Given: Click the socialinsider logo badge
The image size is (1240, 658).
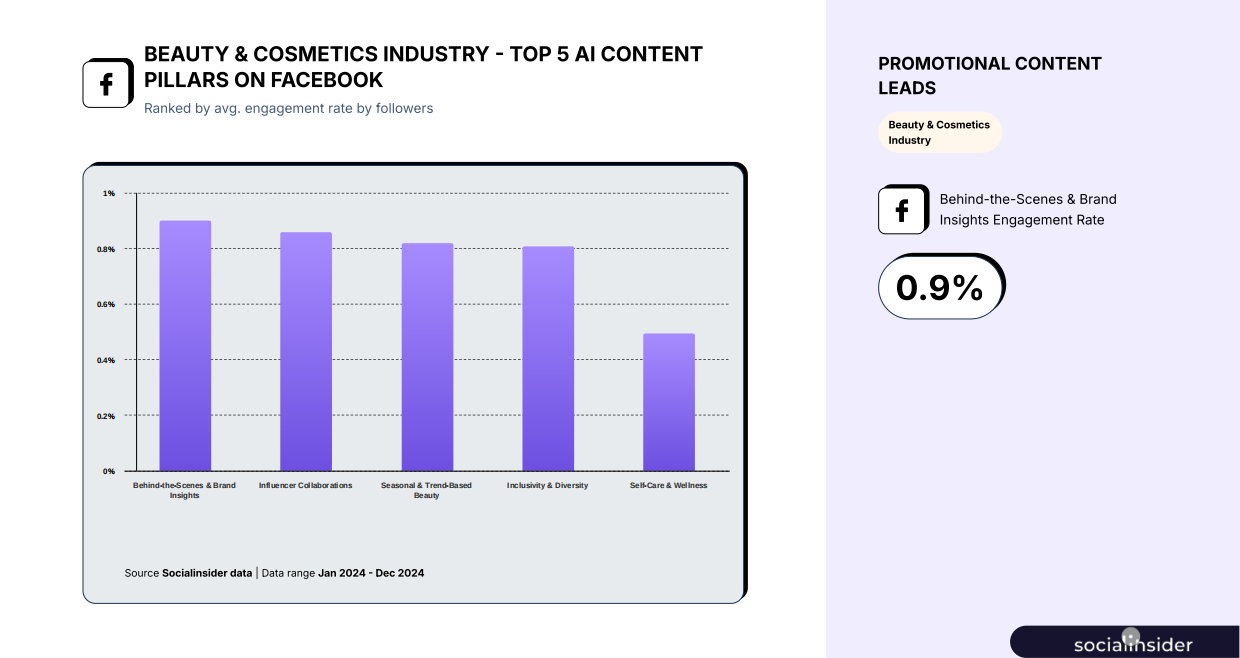Looking at the screenshot, I should [x=1125, y=642].
